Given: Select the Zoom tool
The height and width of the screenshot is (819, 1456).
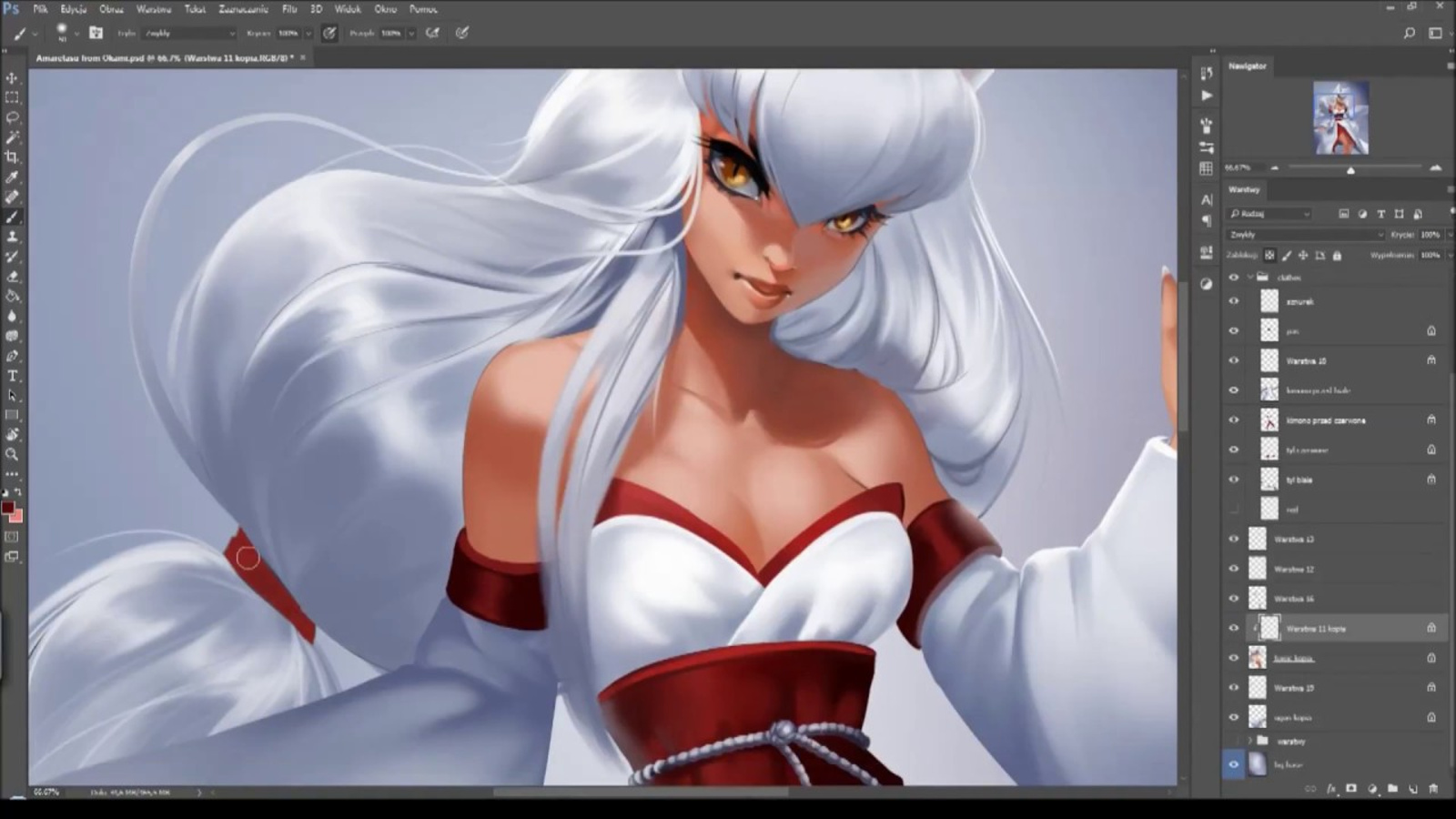Looking at the screenshot, I should click(12, 454).
